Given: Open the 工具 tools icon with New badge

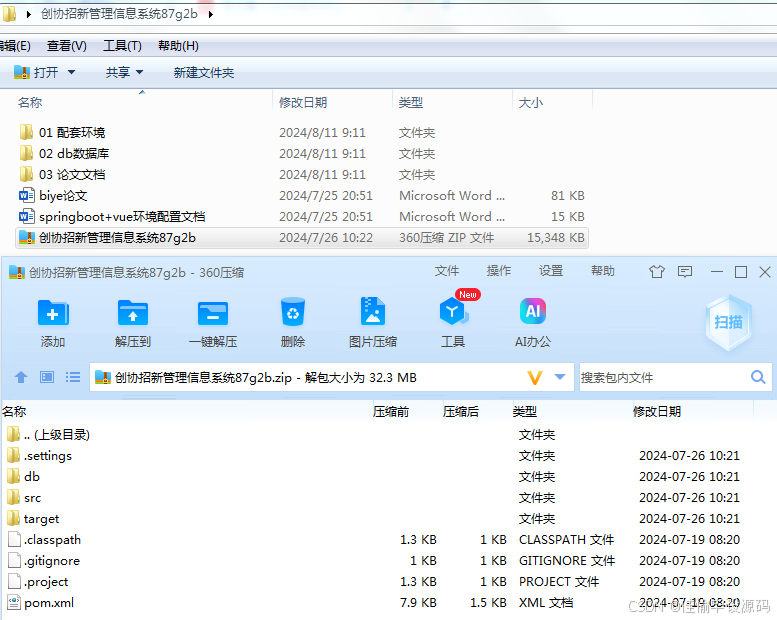Looking at the screenshot, I should (x=453, y=310).
